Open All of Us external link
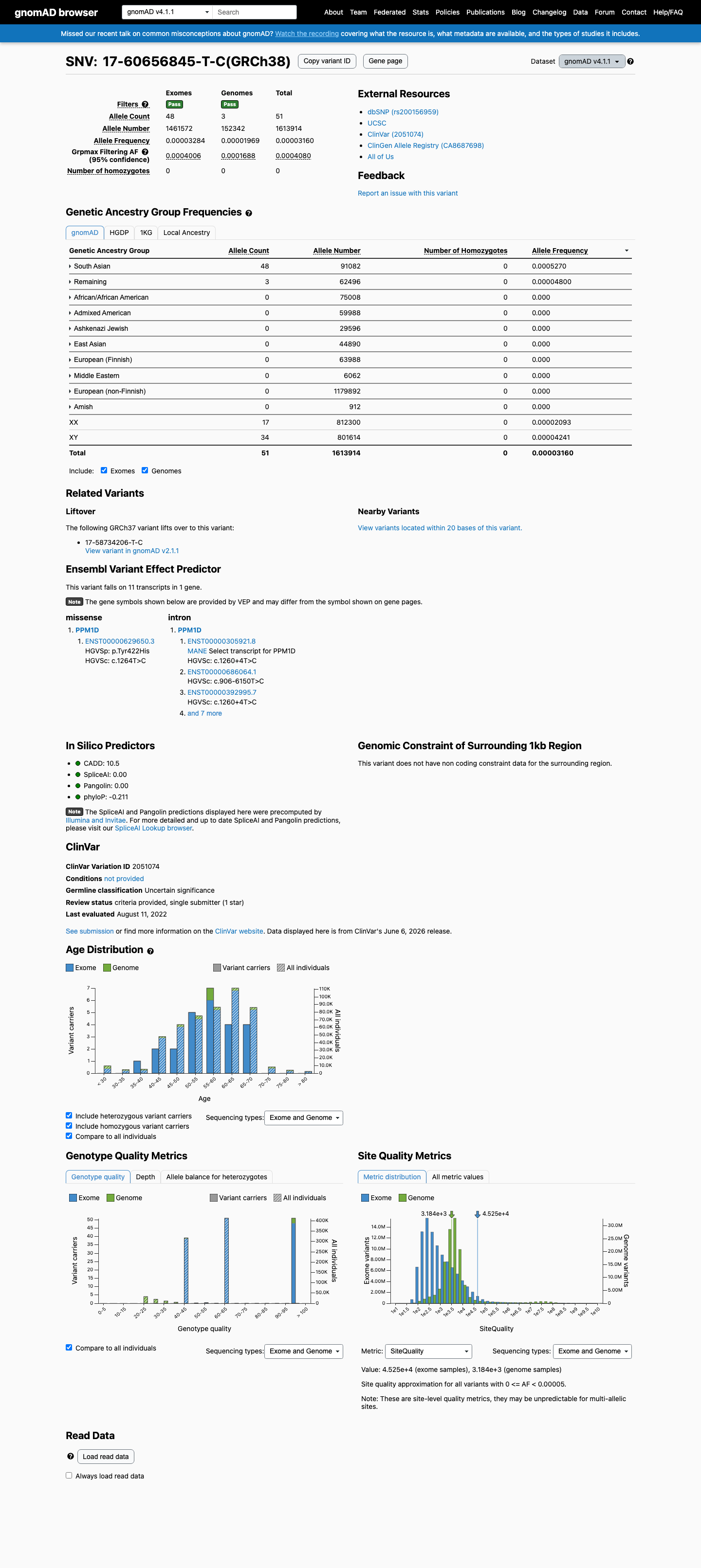Image resolution: width=701 pixels, height=1568 pixels. point(381,157)
